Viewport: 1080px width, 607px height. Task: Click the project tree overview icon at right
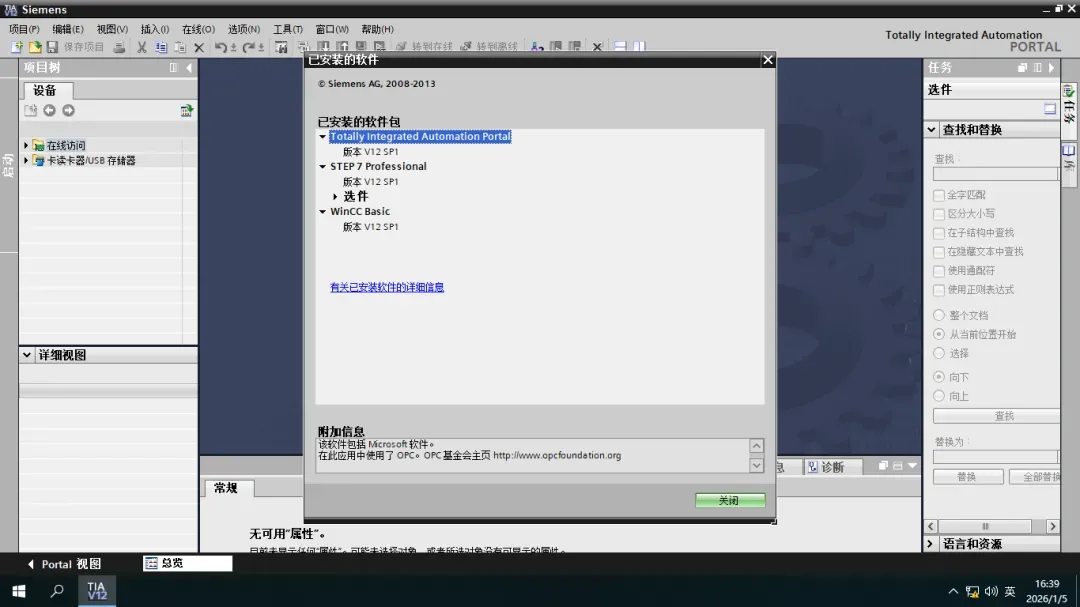[186, 110]
